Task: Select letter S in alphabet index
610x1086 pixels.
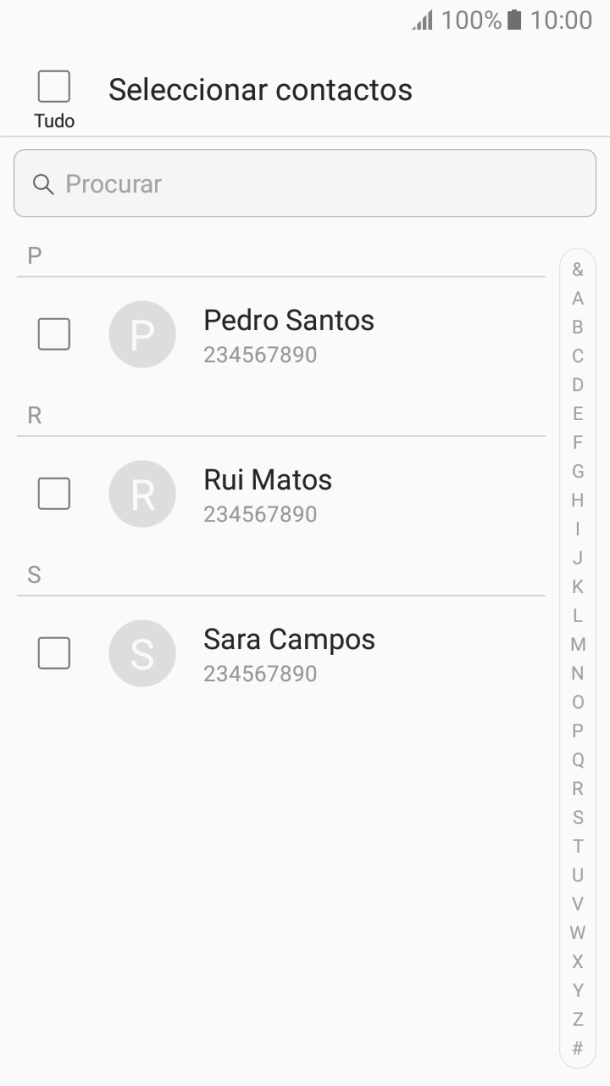Action: pyautogui.click(x=577, y=817)
